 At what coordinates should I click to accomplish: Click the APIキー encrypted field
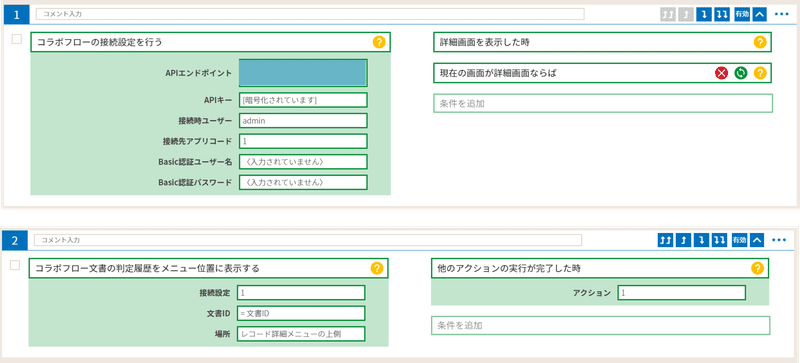coord(303,100)
